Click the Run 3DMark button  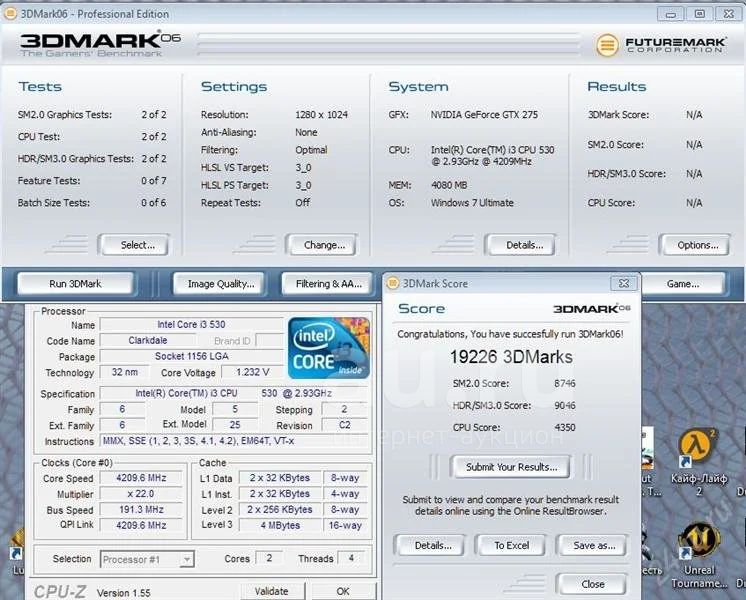[x=75, y=284]
